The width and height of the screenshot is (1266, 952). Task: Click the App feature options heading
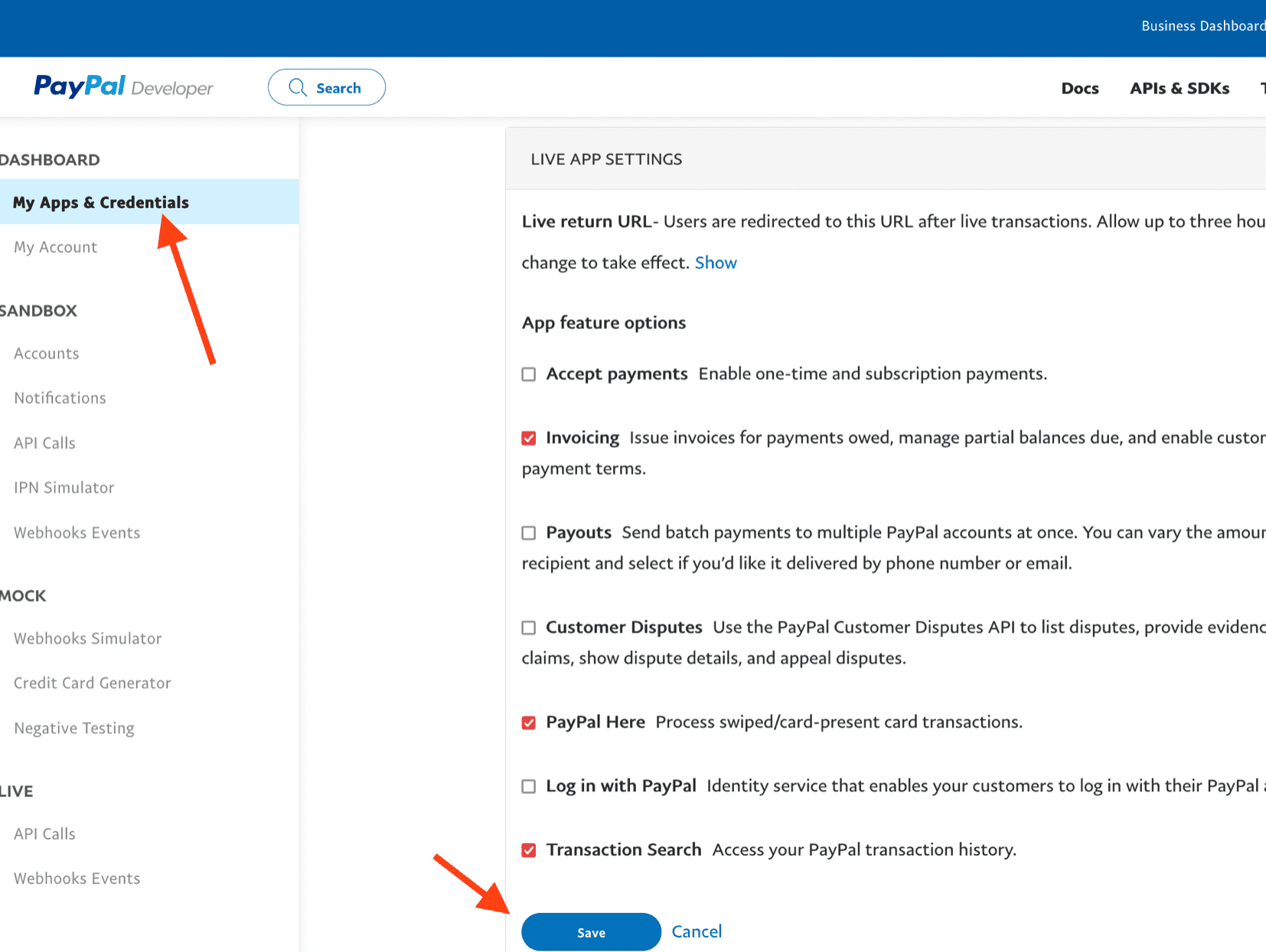point(604,322)
